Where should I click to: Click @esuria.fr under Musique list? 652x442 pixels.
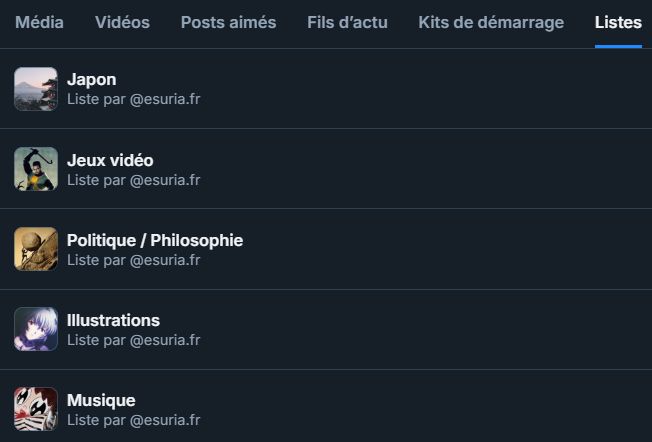165,420
